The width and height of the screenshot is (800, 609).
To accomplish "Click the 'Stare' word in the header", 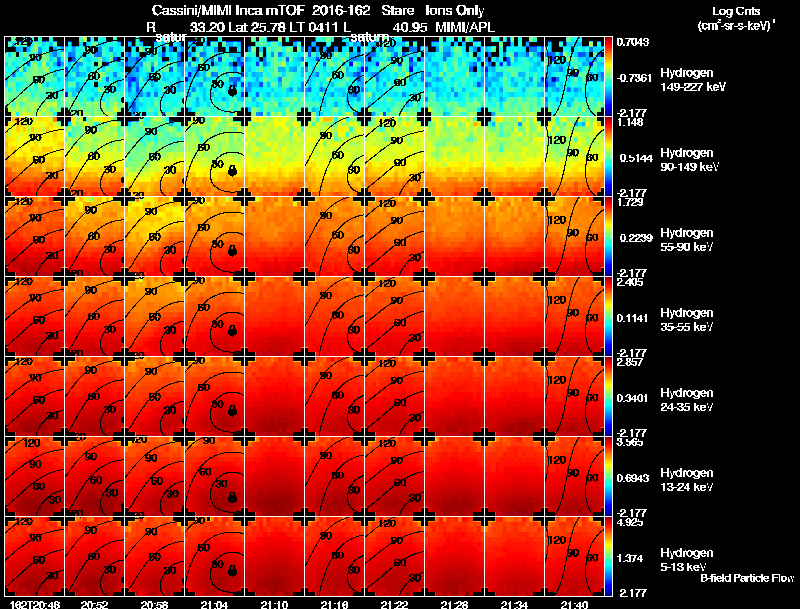I will click(398, 10).
